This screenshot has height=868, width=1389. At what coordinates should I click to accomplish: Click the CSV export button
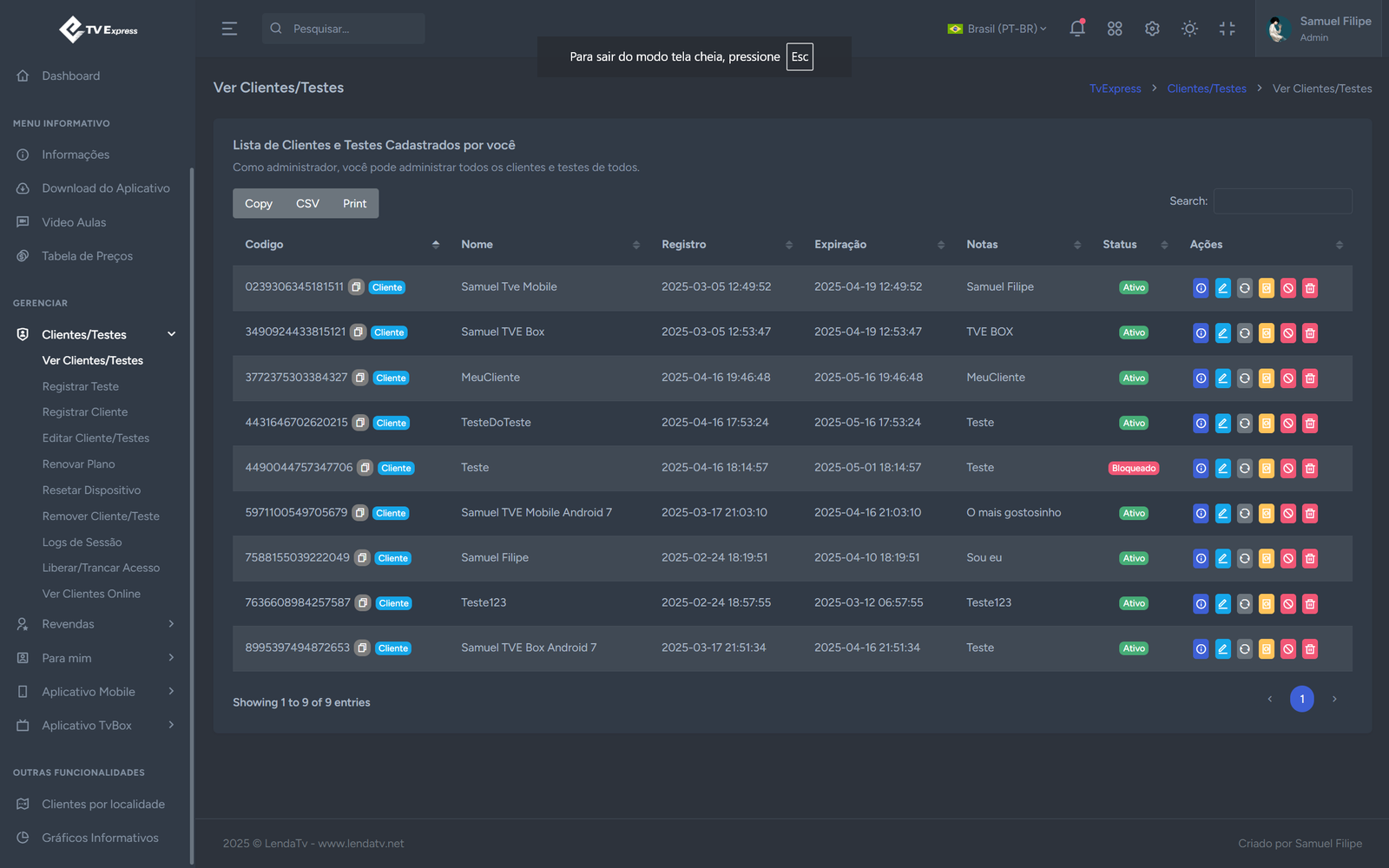tap(307, 203)
